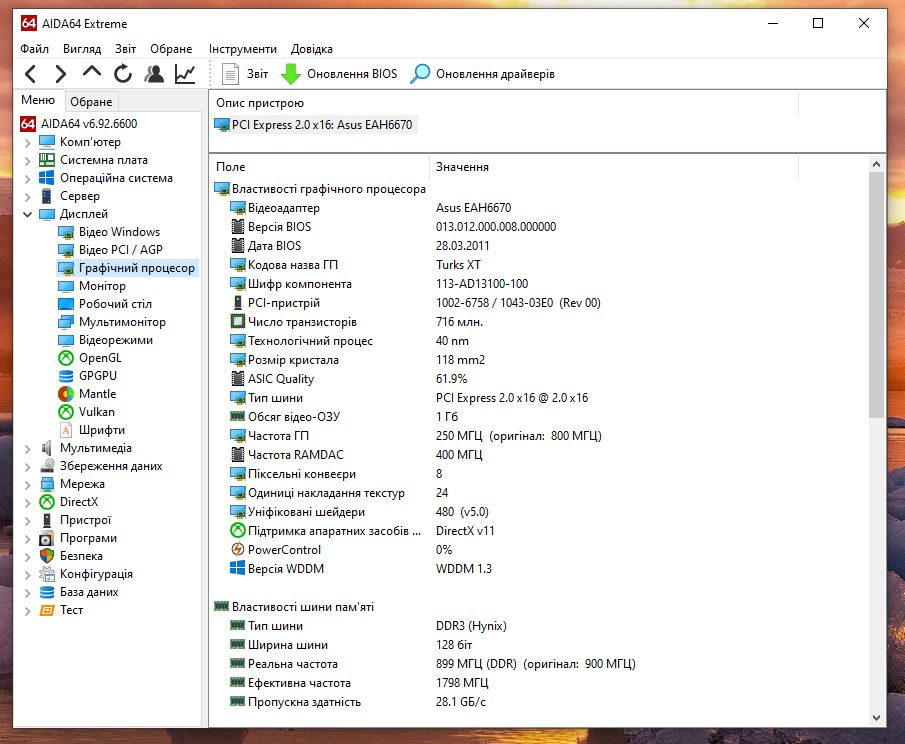Click the Vulkan icon in tree
This screenshot has width=905, height=744.
point(66,412)
